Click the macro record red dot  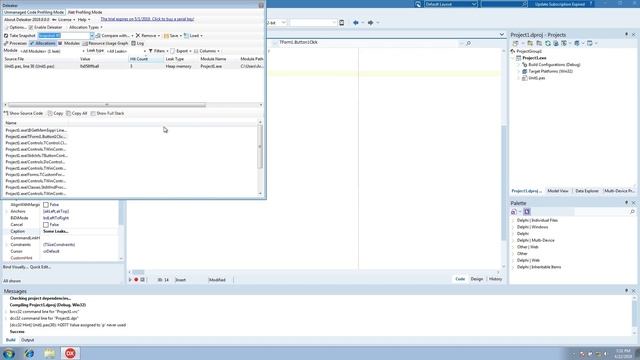[x=136, y=280]
